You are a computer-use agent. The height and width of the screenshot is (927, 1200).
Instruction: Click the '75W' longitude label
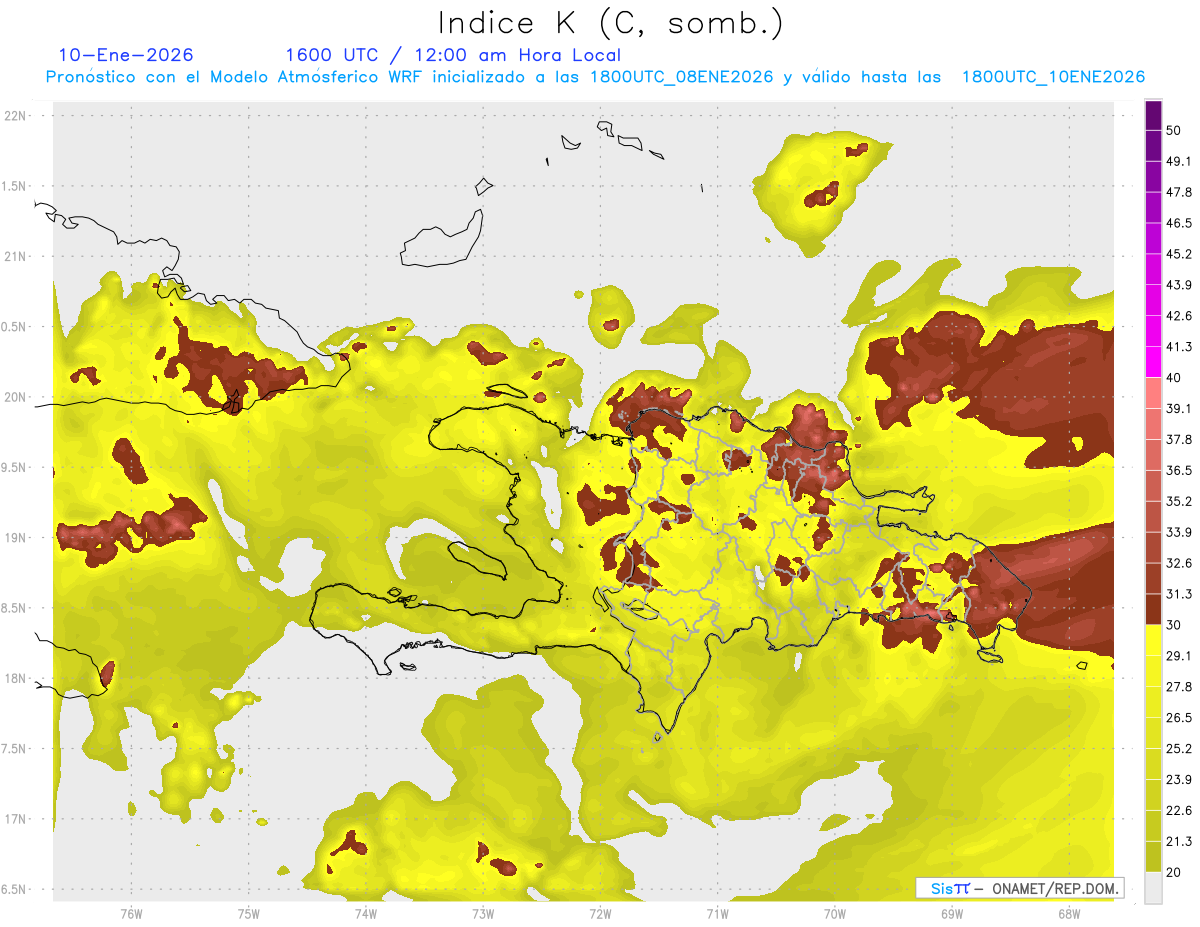tap(248, 914)
